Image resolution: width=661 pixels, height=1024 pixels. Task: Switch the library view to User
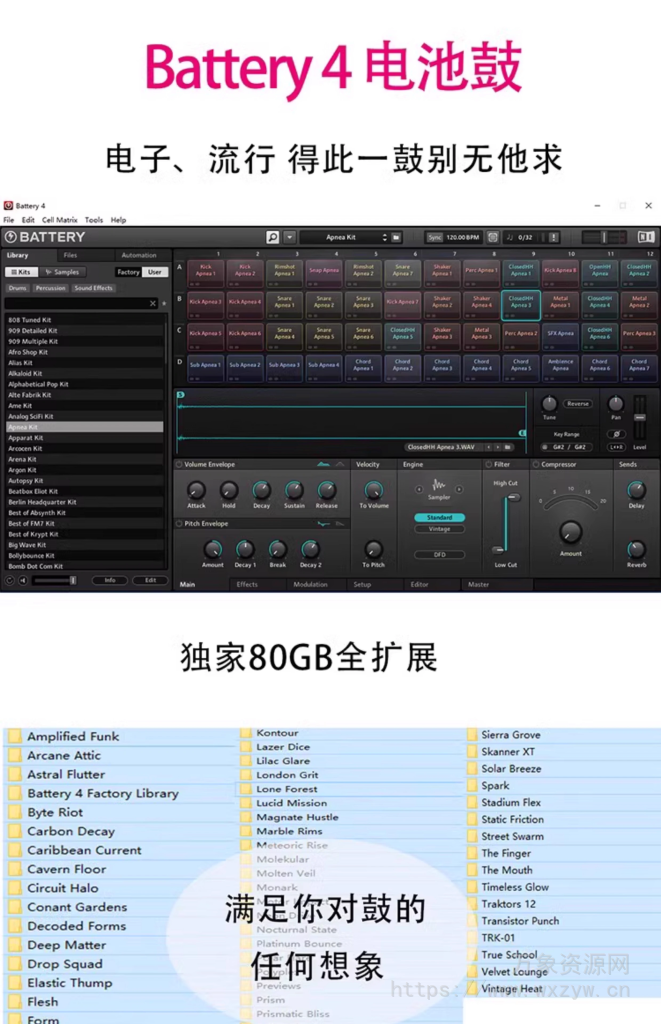[154, 272]
